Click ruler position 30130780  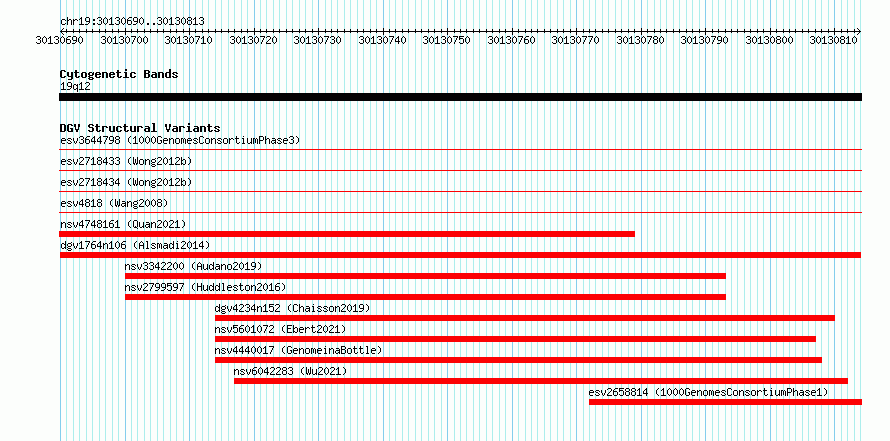[640, 40]
